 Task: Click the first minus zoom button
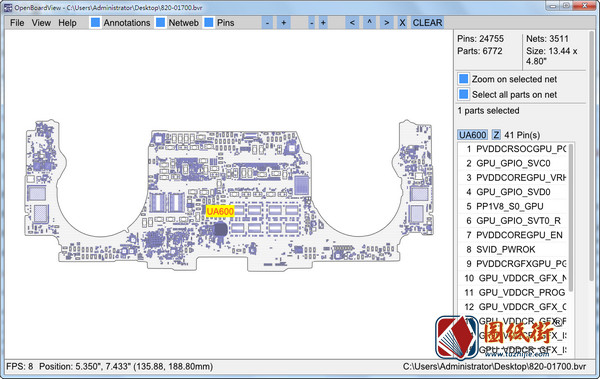(267, 23)
